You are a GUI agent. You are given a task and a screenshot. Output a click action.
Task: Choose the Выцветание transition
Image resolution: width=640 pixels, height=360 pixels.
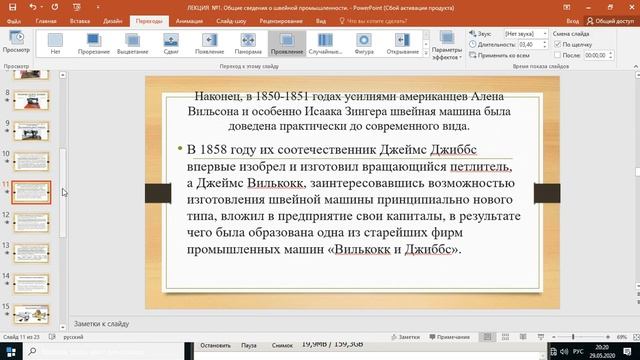pos(132,43)
